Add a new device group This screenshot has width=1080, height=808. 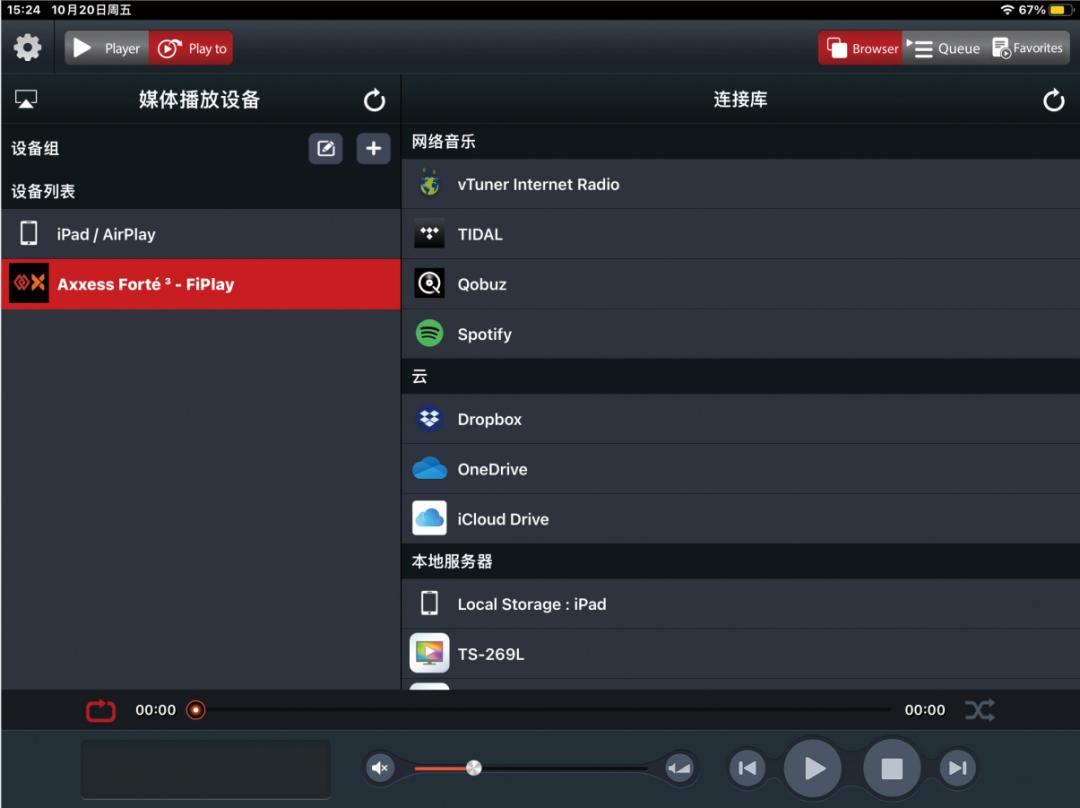click(373, 149)
